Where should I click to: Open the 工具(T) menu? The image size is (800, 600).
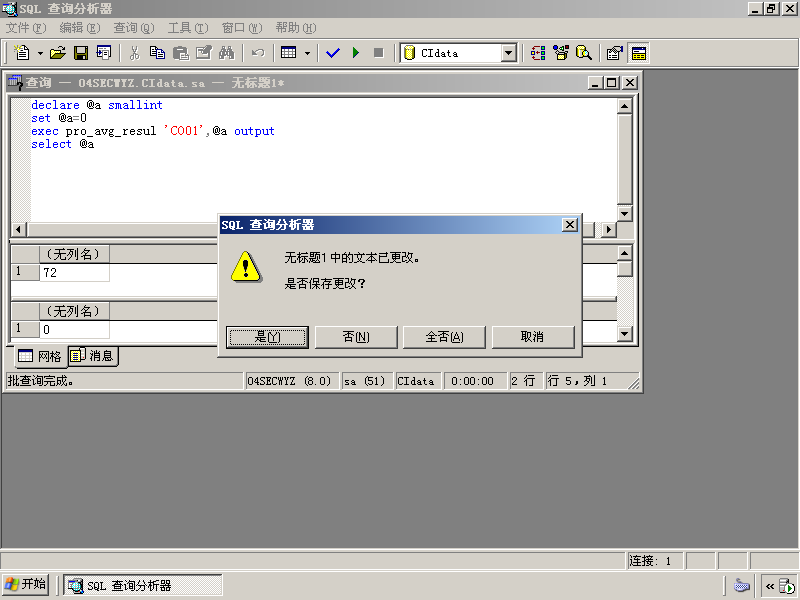click(x=188, y=28)
